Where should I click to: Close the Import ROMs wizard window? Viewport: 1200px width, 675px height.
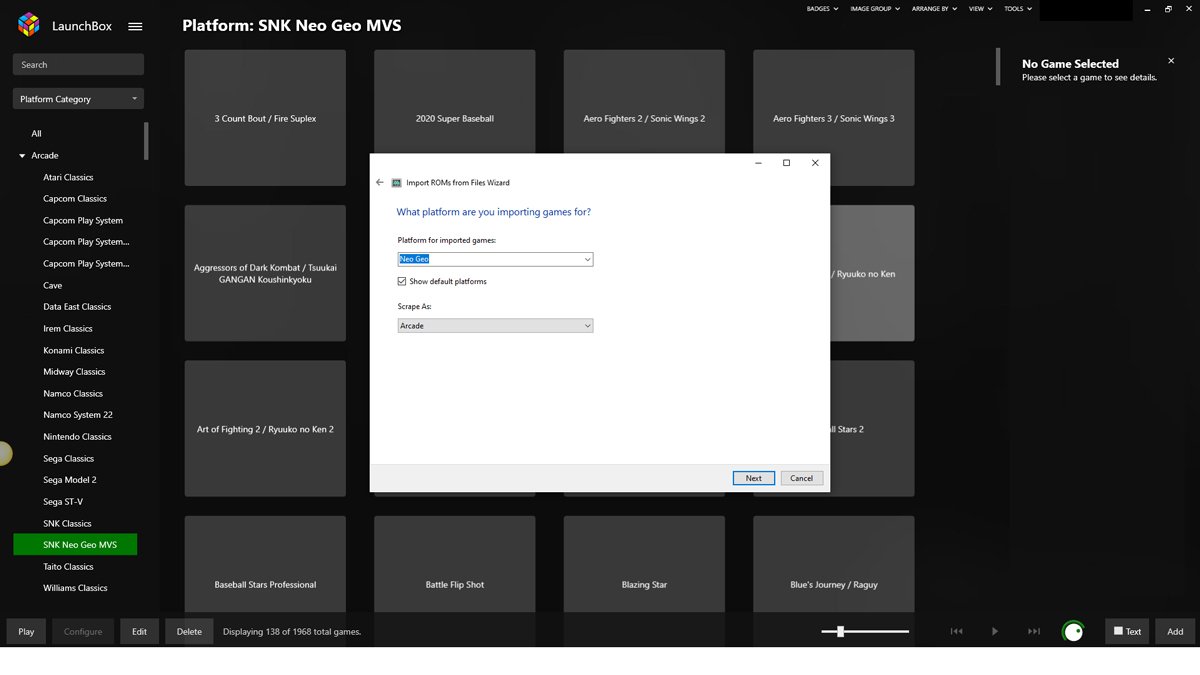pyautogui.click(x=815, y=163)
